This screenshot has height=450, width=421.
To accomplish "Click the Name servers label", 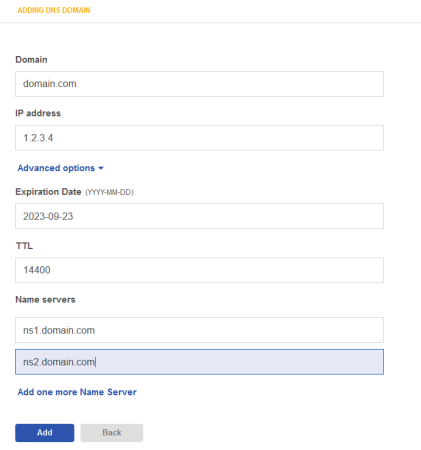I will click(45, 300).
